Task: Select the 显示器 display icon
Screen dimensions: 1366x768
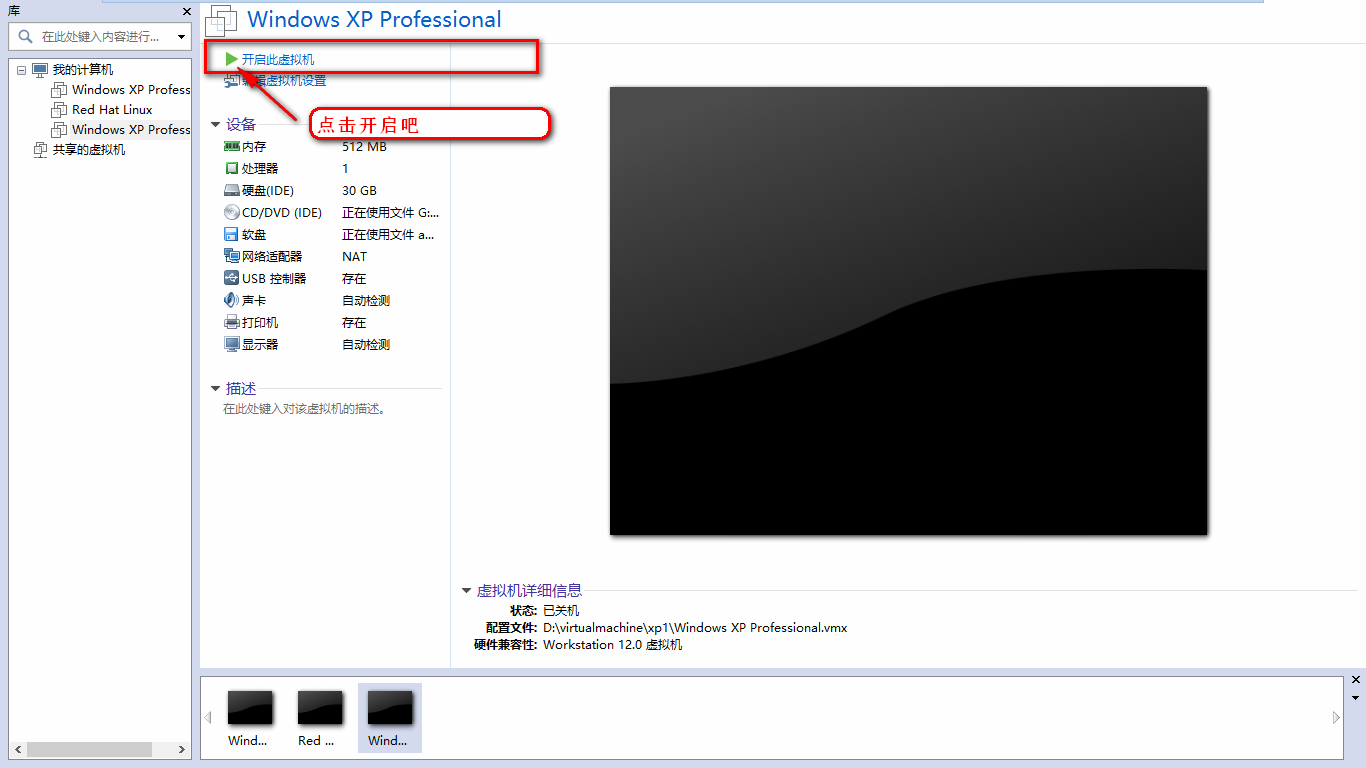Action: (x=232, y=345)
